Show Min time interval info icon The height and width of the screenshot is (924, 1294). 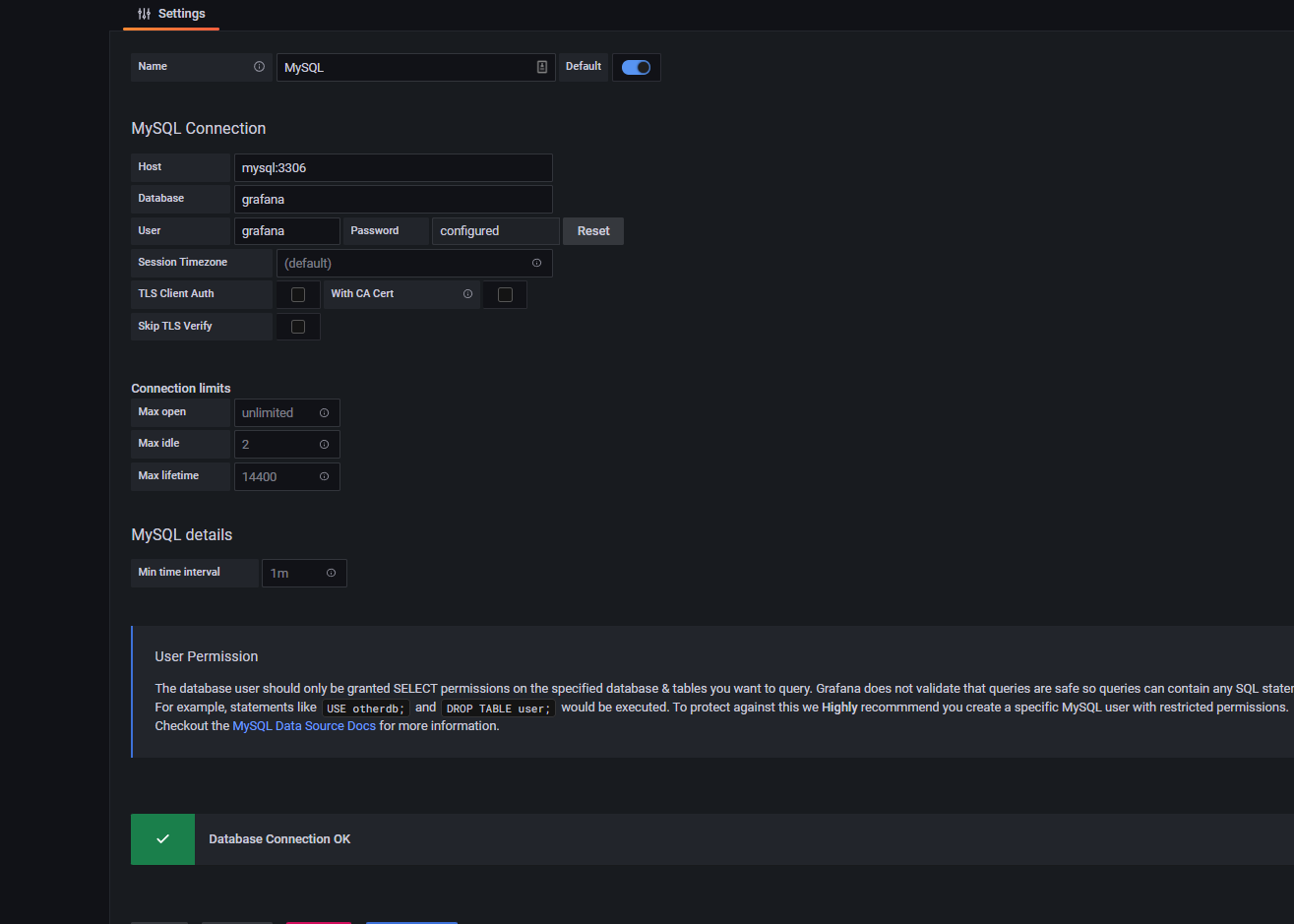pos(331,573)
